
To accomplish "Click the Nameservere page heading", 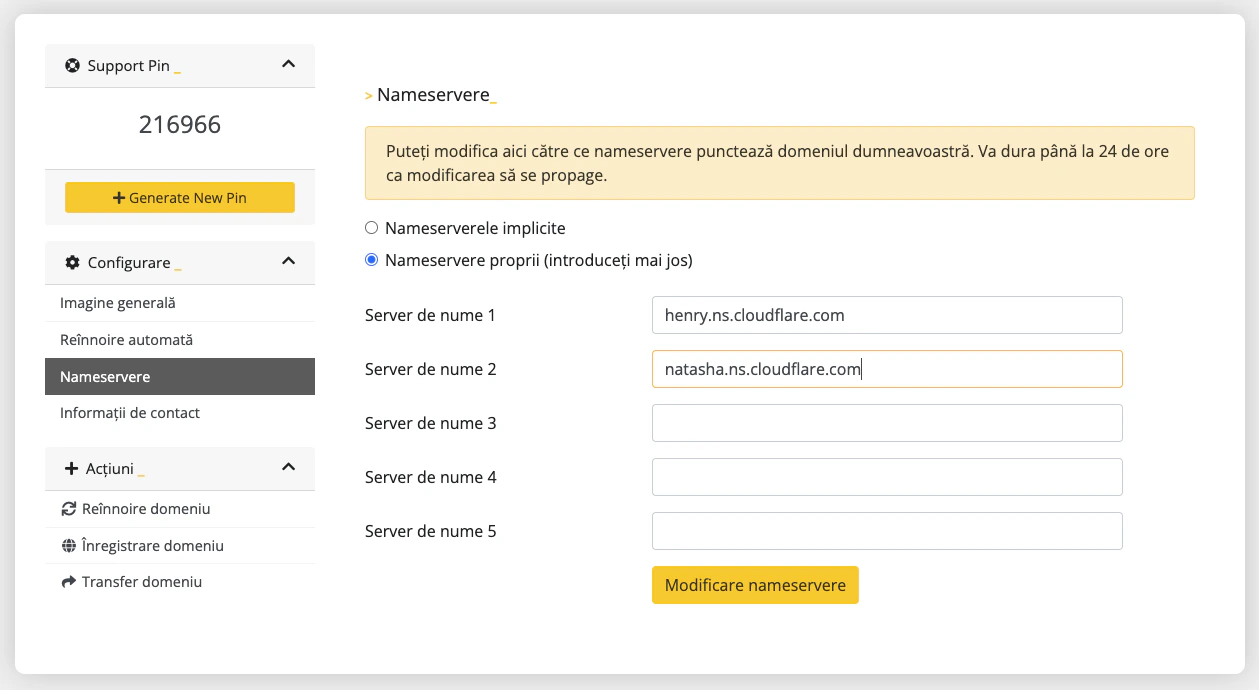I will click(433, 95).
